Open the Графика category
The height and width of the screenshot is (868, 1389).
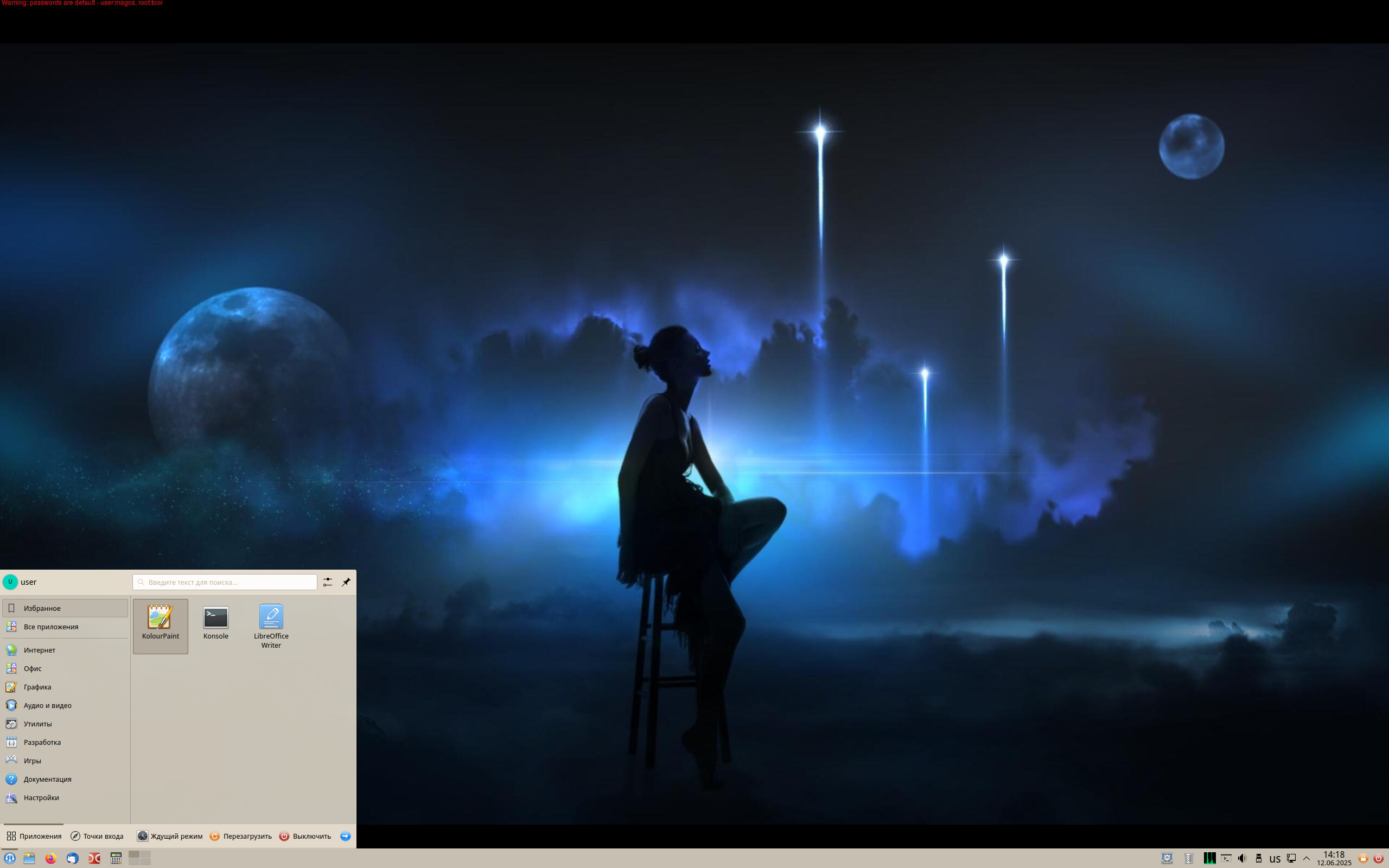point(65,687)
